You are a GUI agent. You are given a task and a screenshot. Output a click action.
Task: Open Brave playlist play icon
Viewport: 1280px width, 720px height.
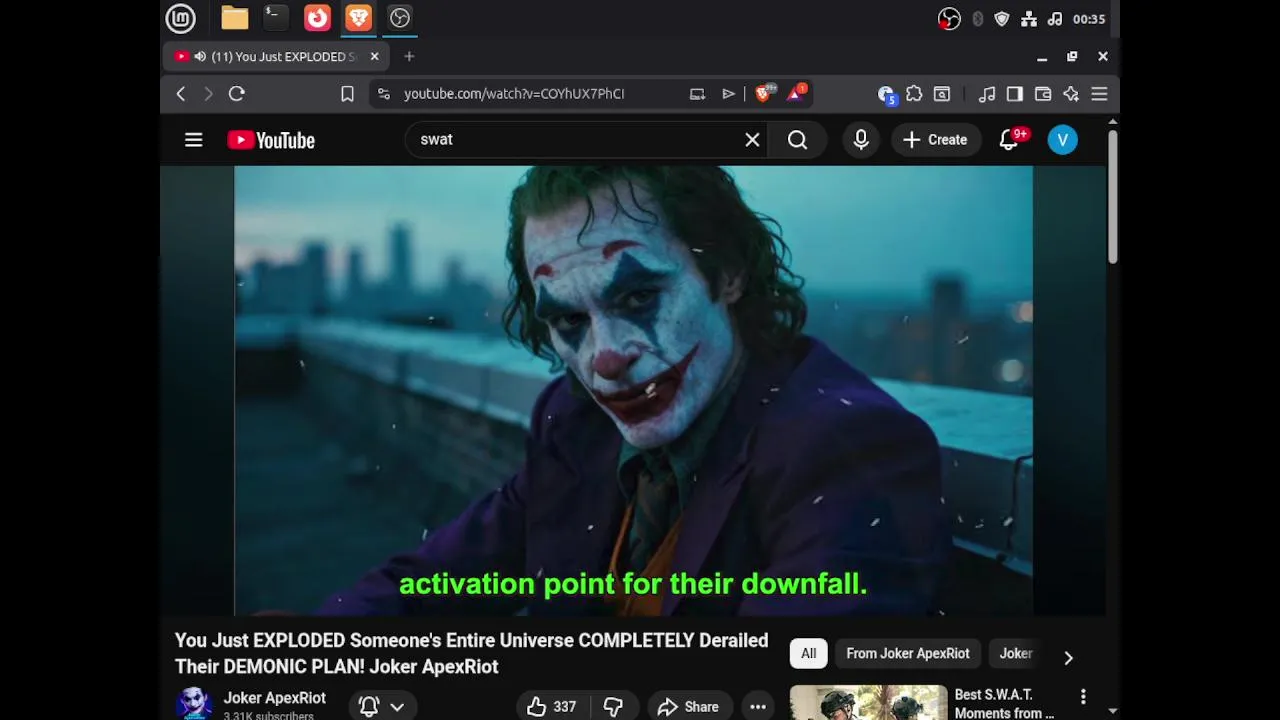(x=728, y=94)
